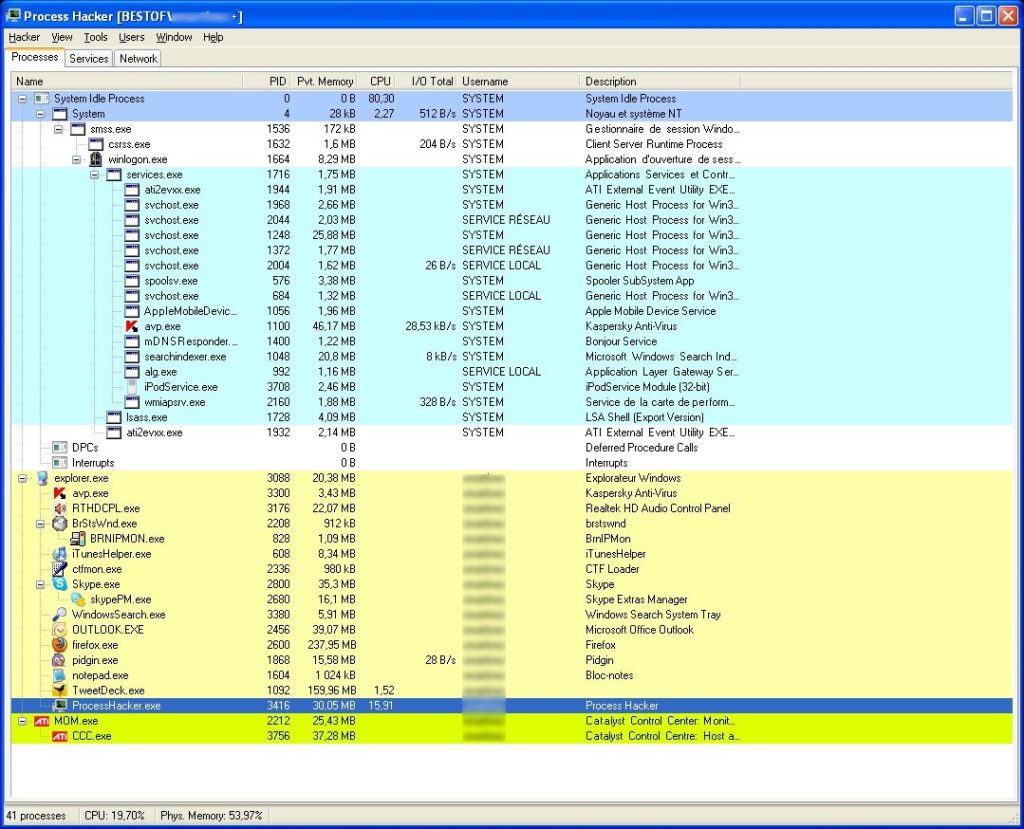Viewport: 1024px width, 829px height.
Task: Click the firefox.exe icon
Action: click(60, 645)
